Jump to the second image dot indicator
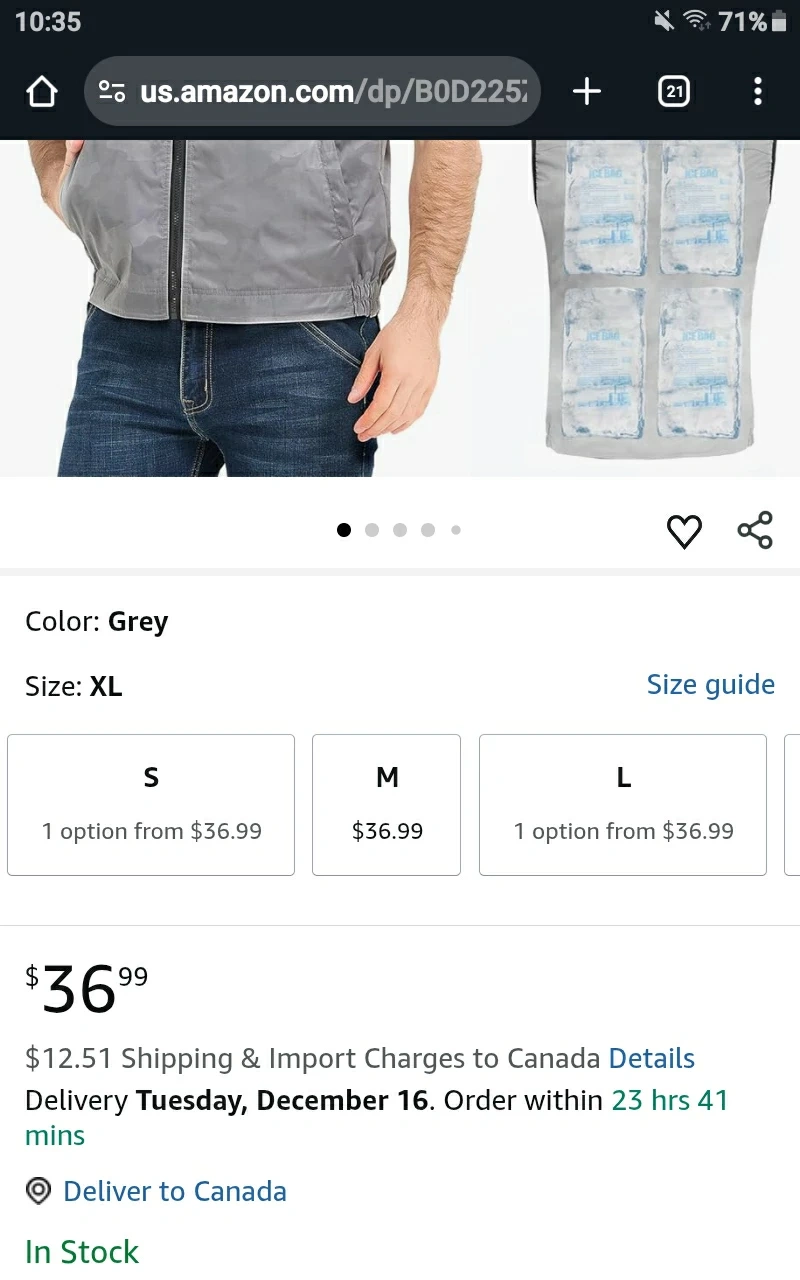800x1280 pixels. click(372, 530)
